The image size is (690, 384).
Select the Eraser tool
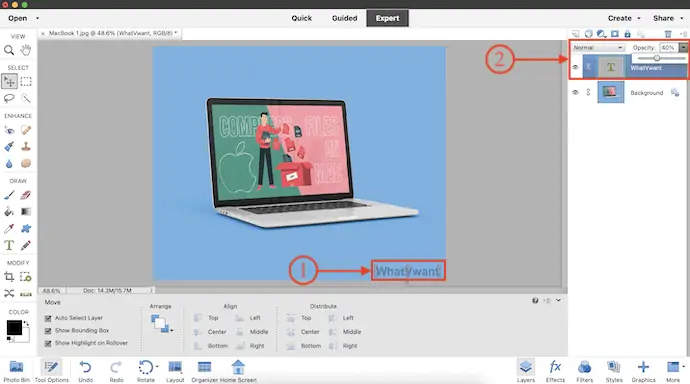[26, 195]
